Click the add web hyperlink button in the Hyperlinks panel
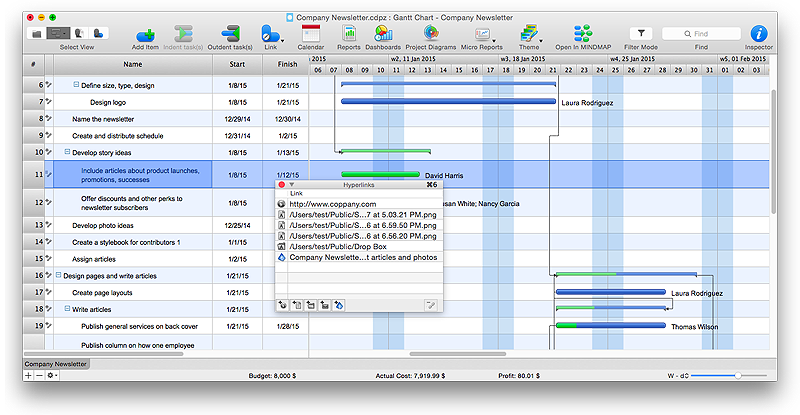 click(x=284, y=304)
